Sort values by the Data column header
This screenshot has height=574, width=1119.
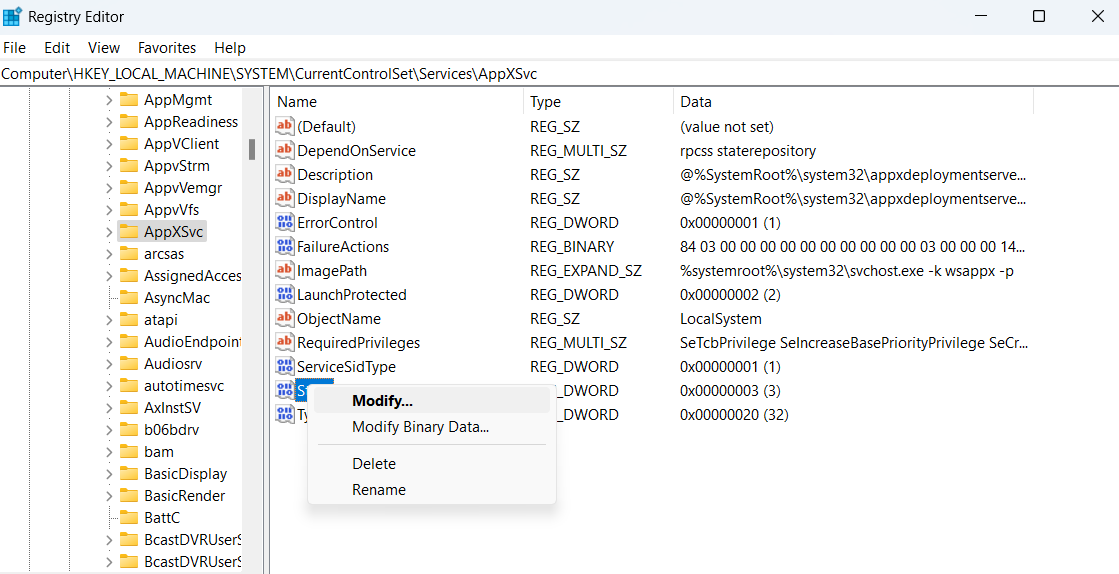(853, 102)
